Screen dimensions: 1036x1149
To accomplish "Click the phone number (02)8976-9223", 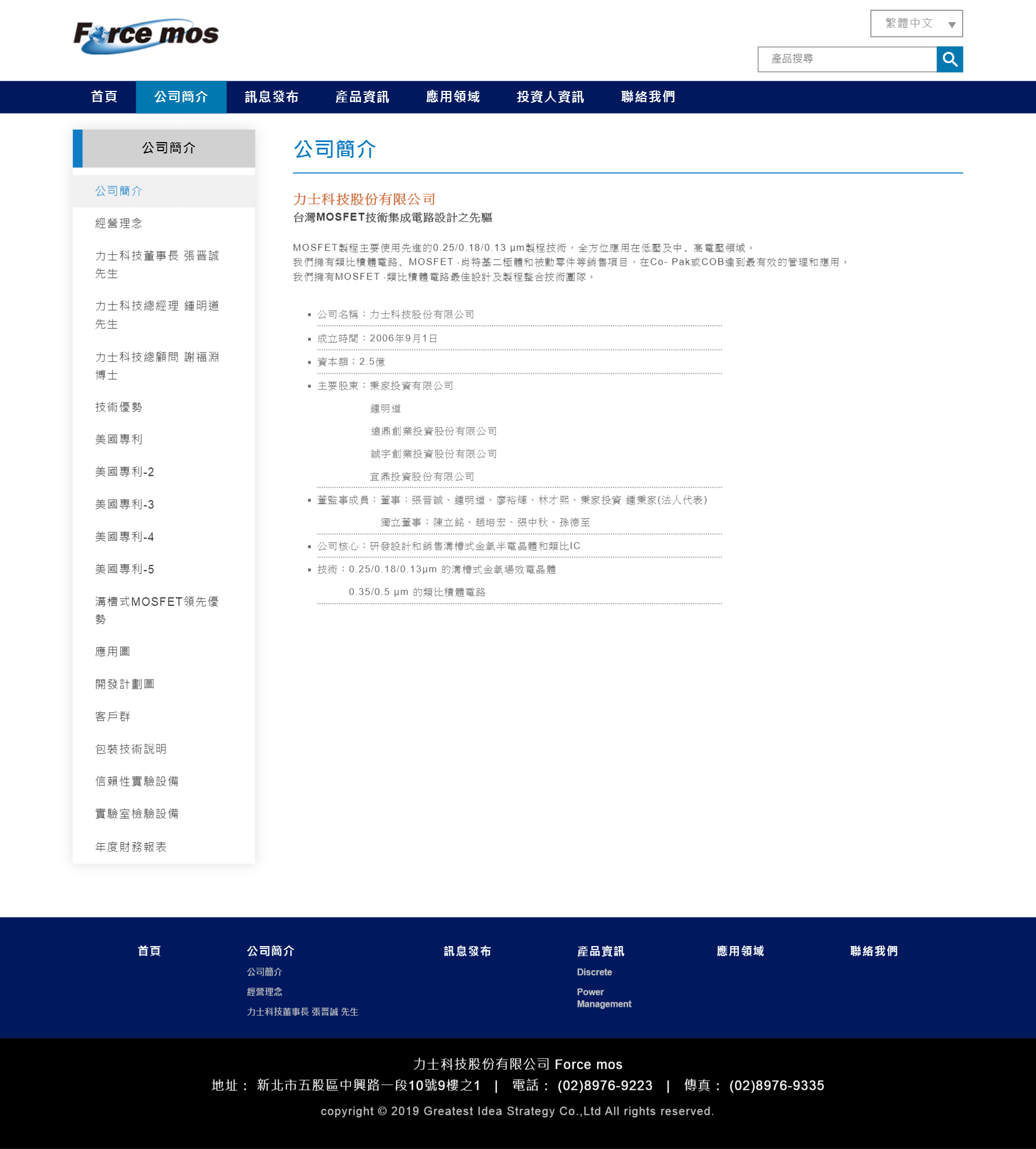I will pyautogui.click(x=605, y=1085).
